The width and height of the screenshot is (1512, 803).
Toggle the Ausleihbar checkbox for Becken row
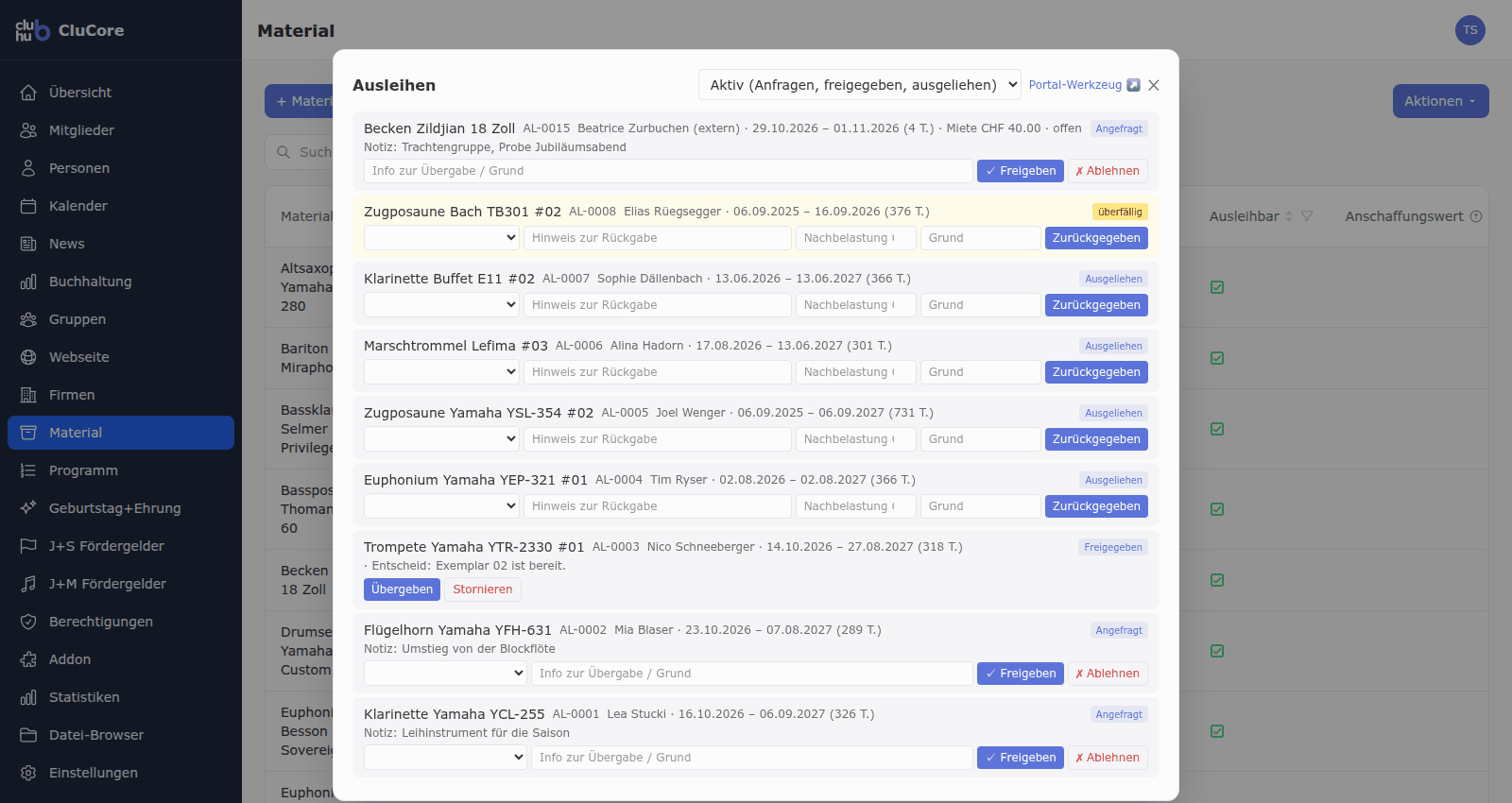pyautogui.click(x=1217, y=580)
